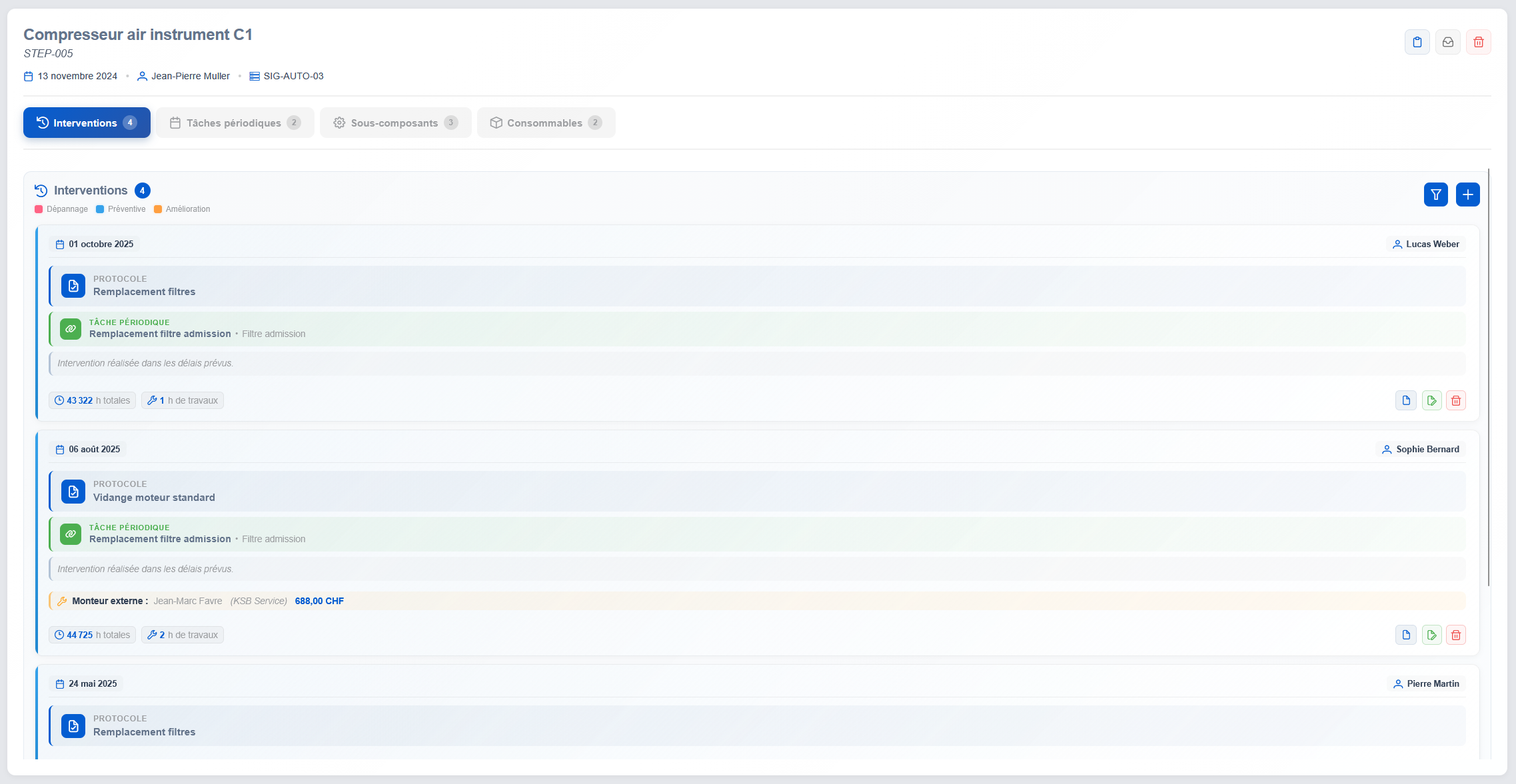Click the red Dépannage legend swatch
This screenshot has height=784, width=1516.
click(x=39, y=209)
